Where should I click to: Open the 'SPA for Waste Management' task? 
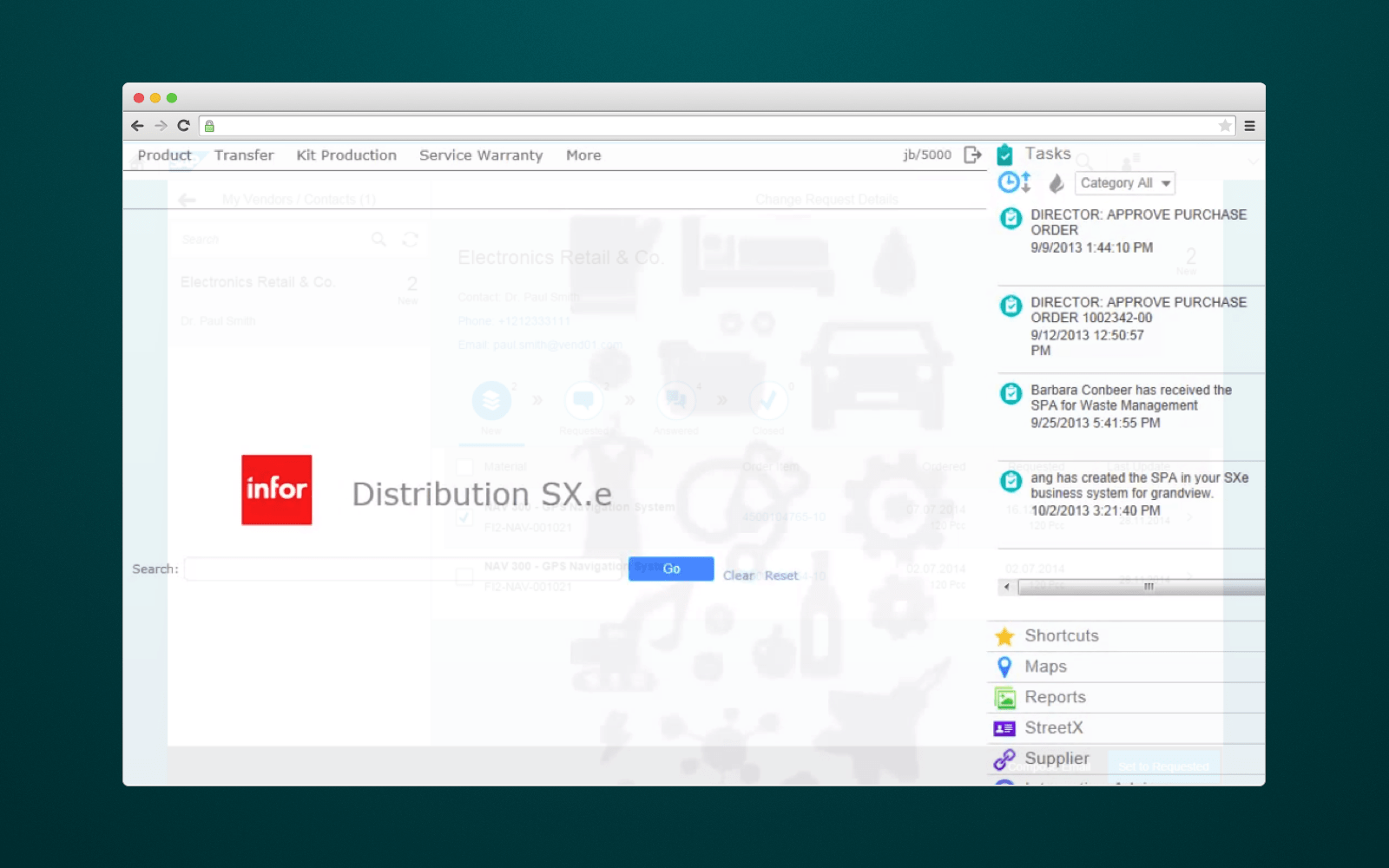point(1131,406)
